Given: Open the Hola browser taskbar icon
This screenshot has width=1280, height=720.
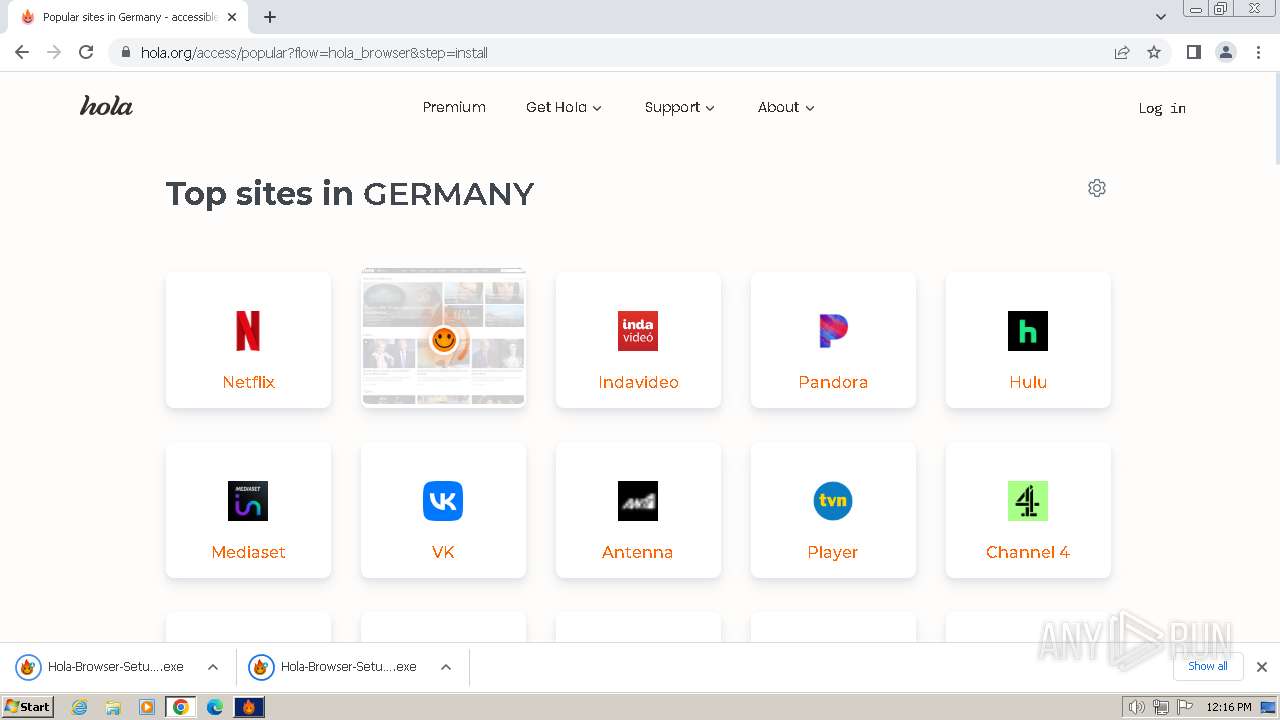Looking at the screenshot, I should 249,707.
